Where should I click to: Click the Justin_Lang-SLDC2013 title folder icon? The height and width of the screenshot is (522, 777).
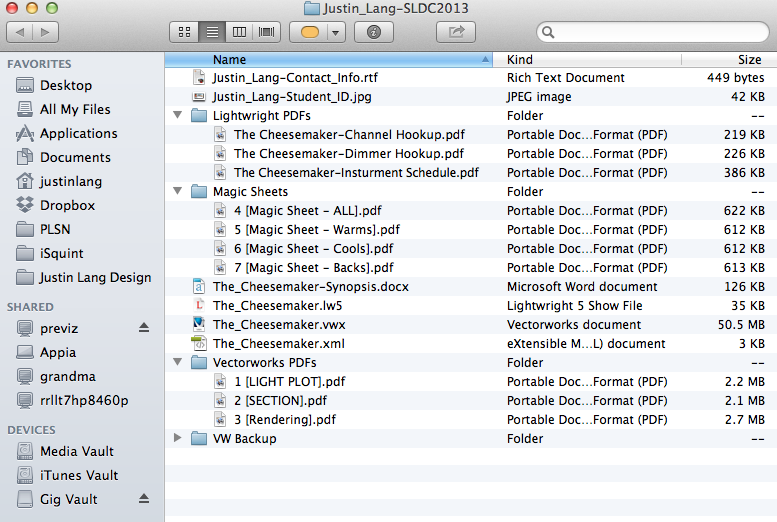click(312, 8)
